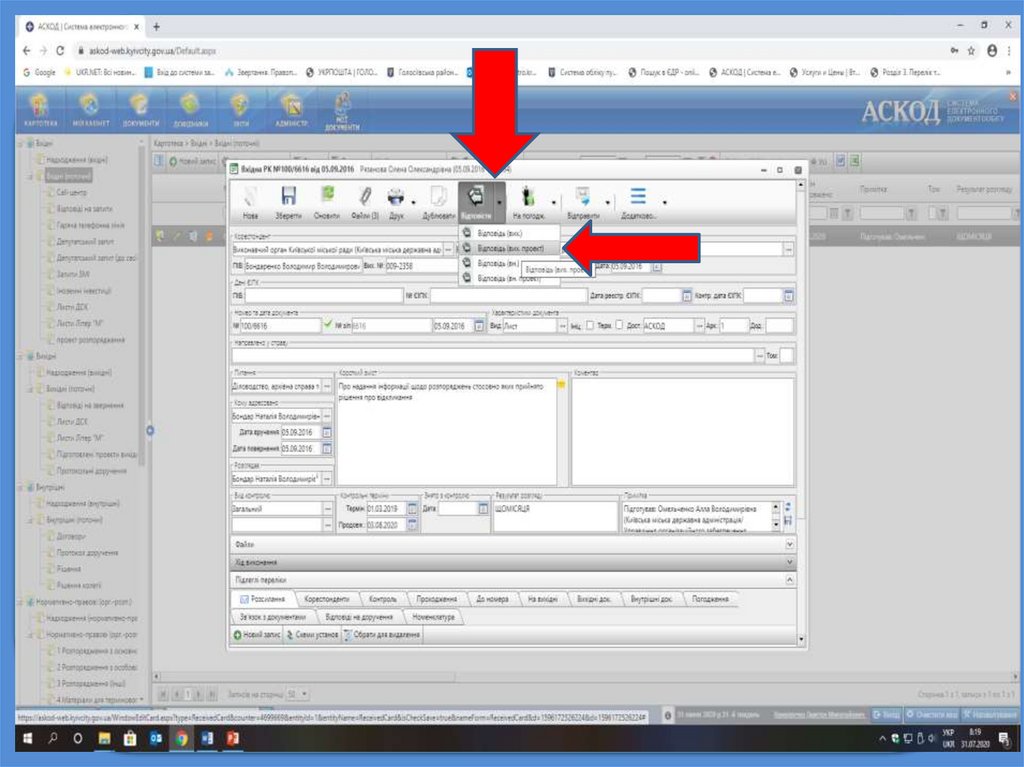Open the Мої документи section

pyautogui.click(x=342, y=110)
